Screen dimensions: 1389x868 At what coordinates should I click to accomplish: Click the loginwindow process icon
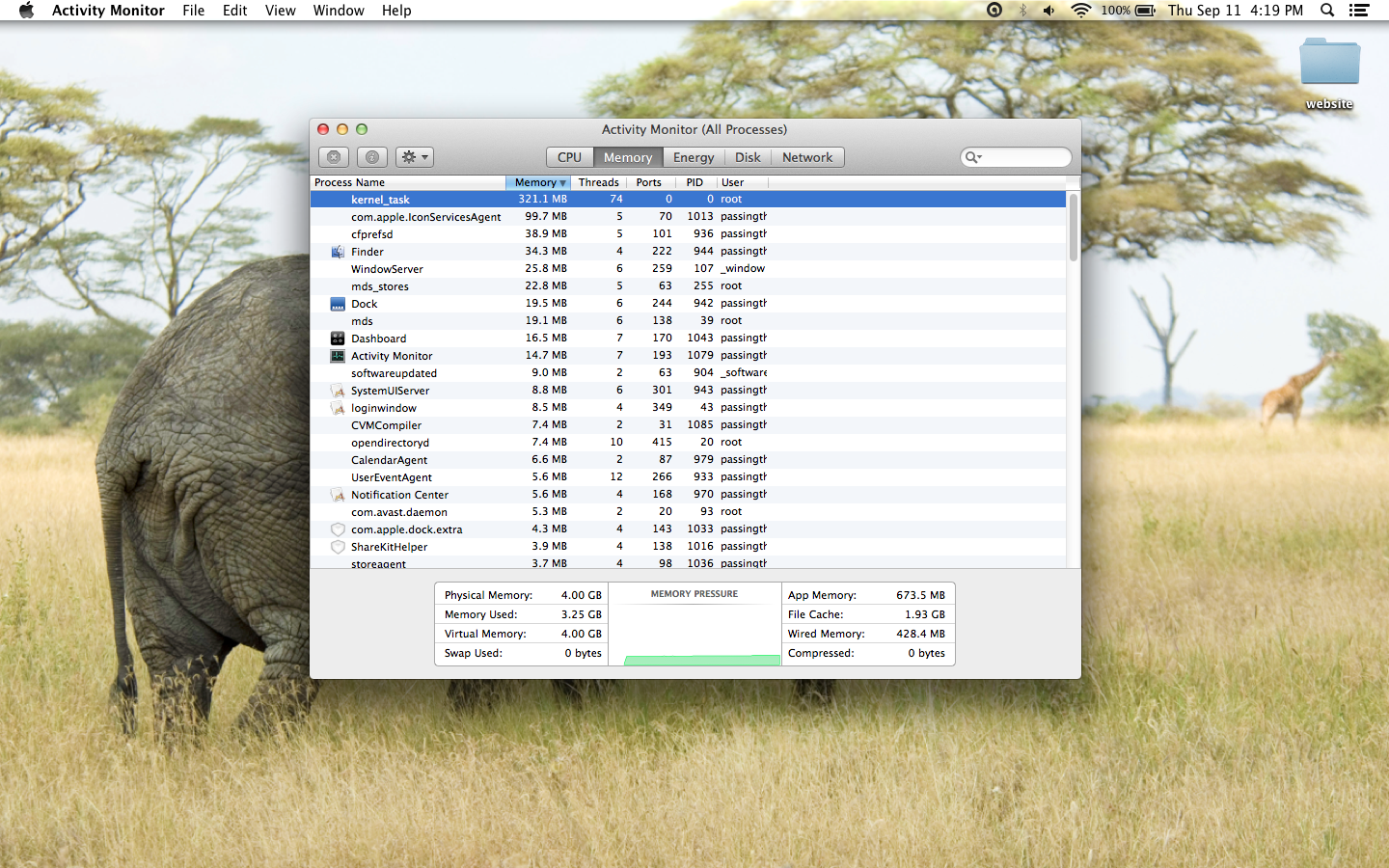coord(338,408)
